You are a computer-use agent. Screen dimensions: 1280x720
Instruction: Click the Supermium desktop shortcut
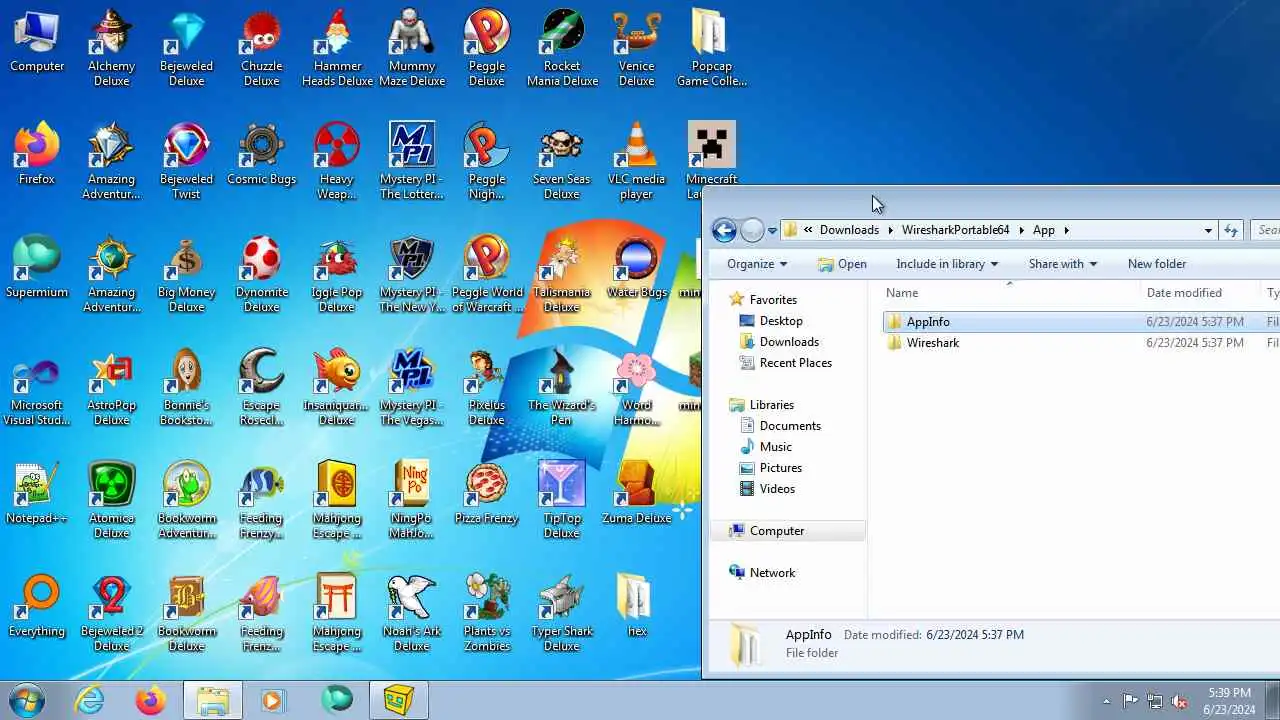[37, 267]
